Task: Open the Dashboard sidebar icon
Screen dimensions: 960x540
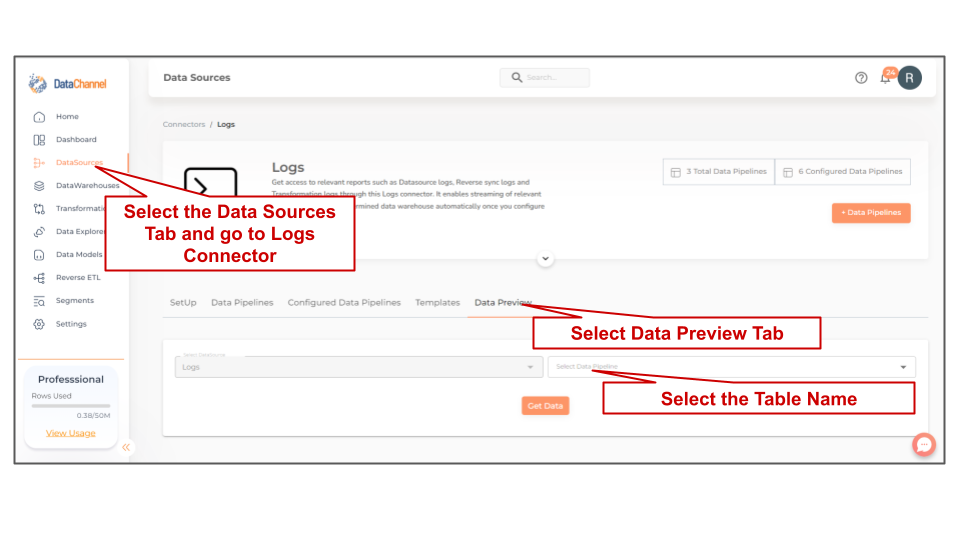Action: coord(39,140)
